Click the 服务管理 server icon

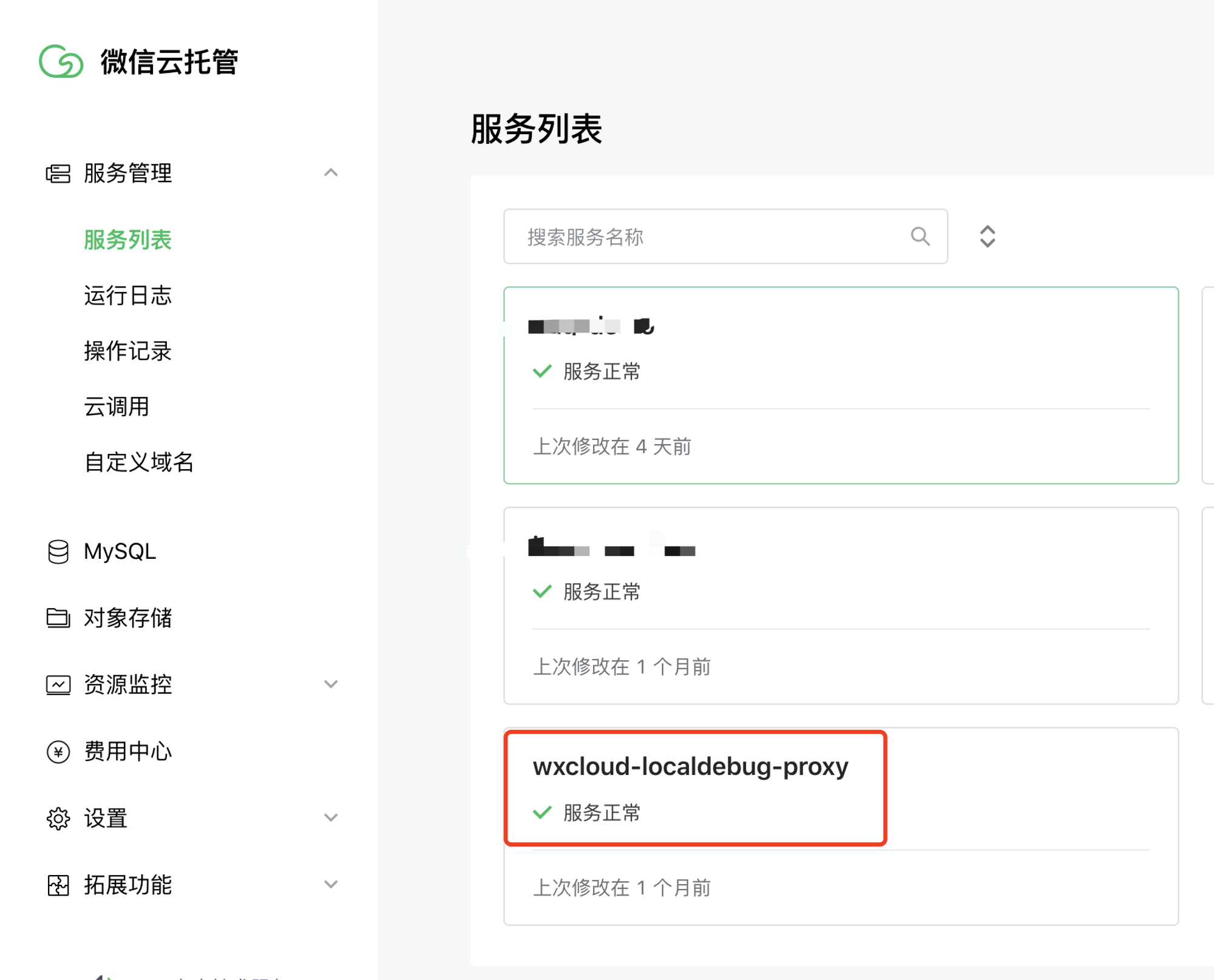pos(58,174)
